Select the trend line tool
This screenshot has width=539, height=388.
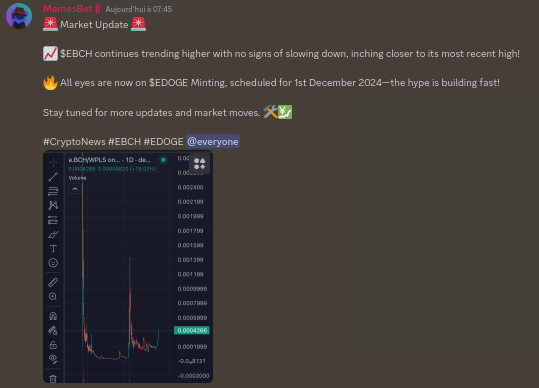pyautogui.click(x=53, y=177)
